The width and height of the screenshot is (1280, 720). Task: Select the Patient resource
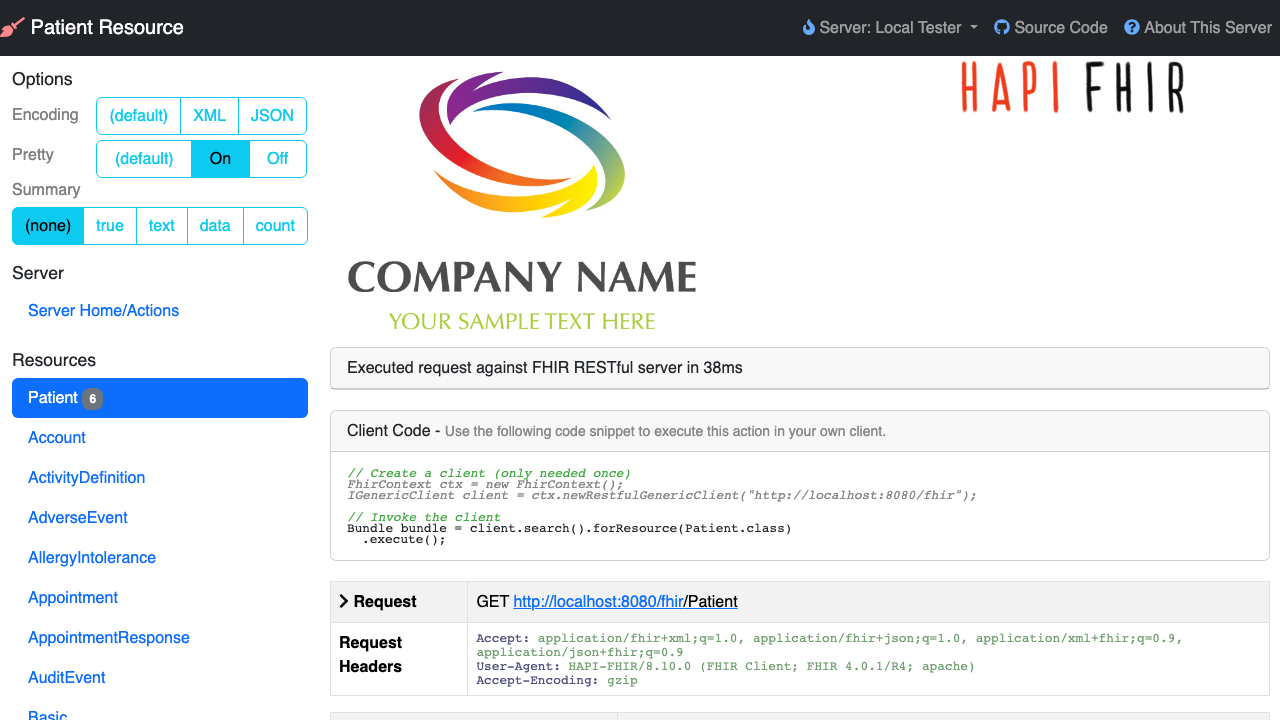160,398
